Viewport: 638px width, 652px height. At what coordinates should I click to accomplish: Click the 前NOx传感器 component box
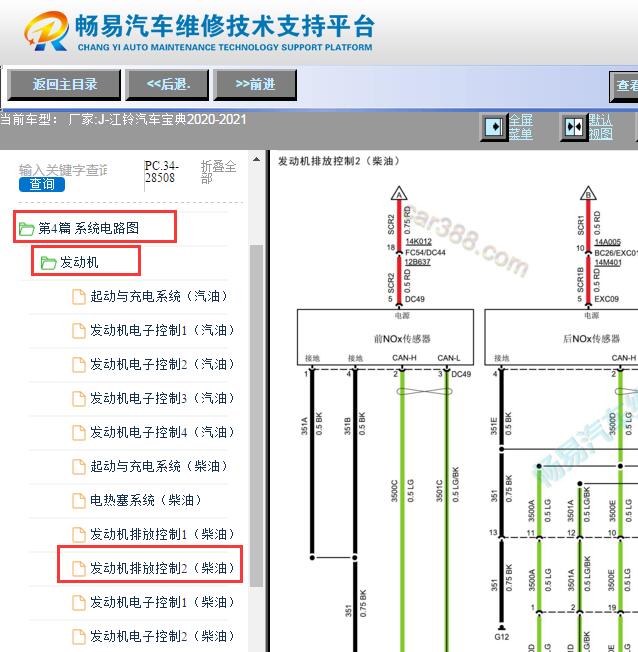(385, 337)
